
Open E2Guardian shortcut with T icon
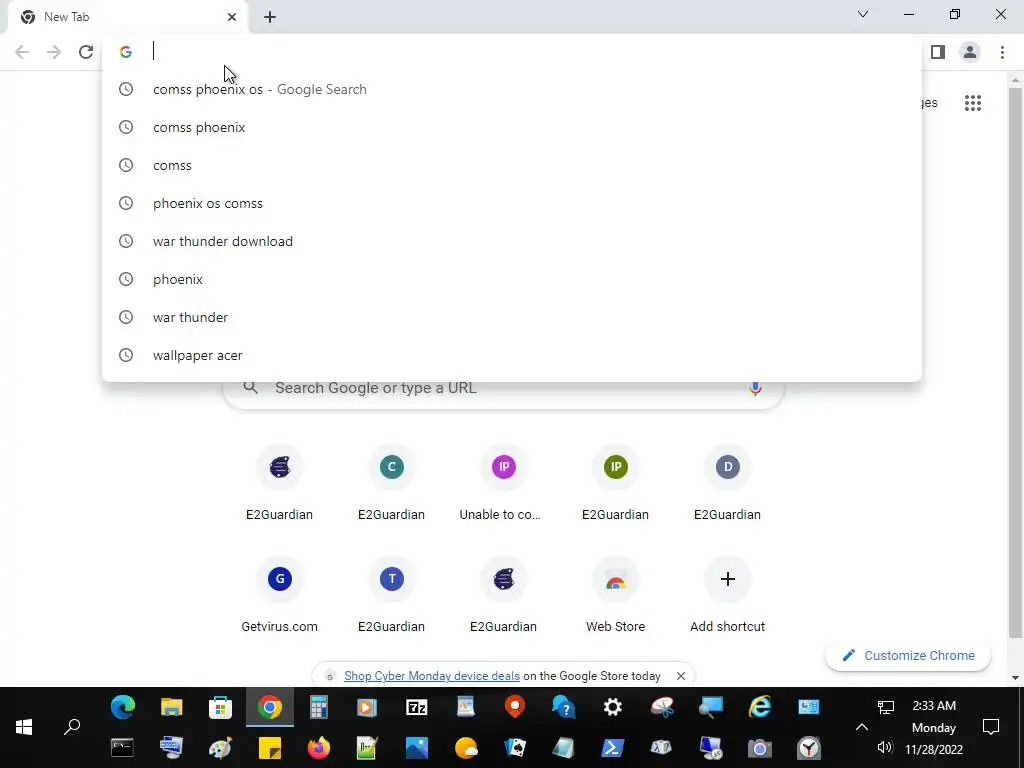(x=391, y=595)
